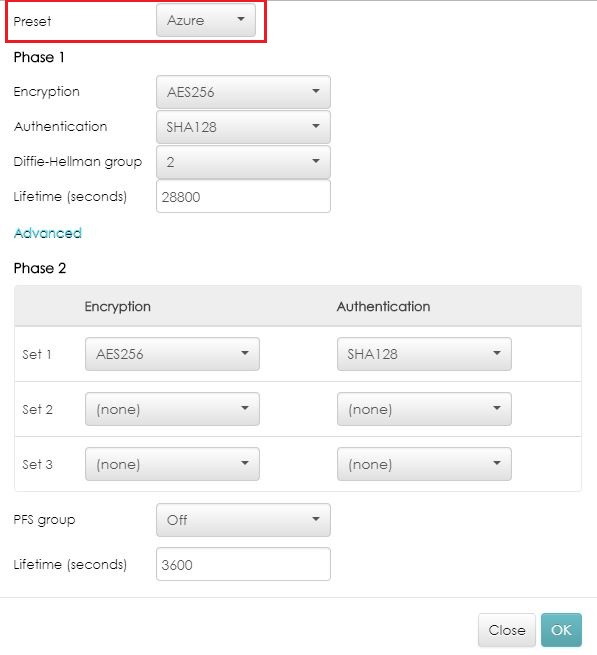This screenshot has height=655, width=597.
Task: Click the arrow icon on the Preset dropdown
Action: point(241,19)
